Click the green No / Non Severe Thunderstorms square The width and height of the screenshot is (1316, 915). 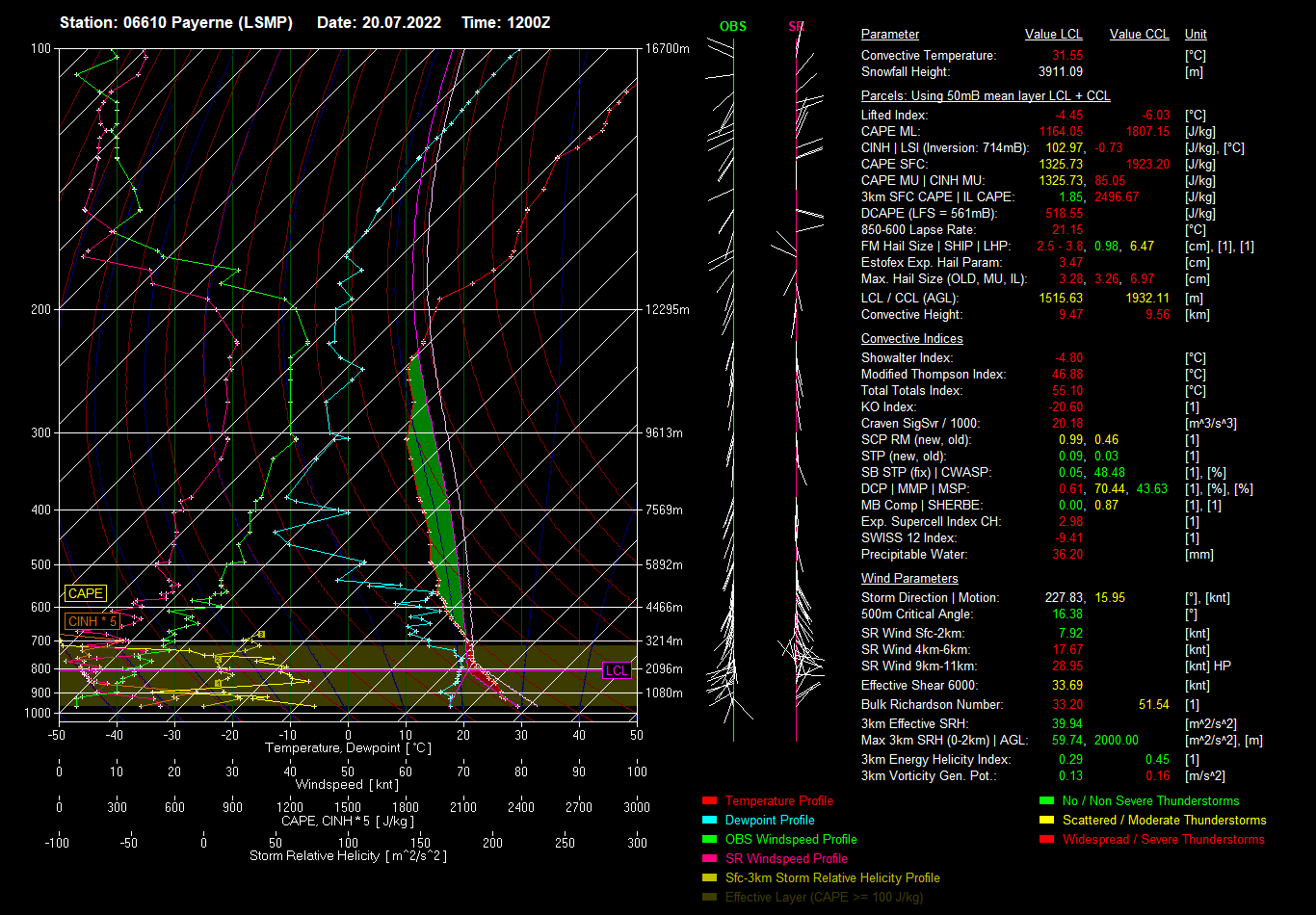[1046, 801]
